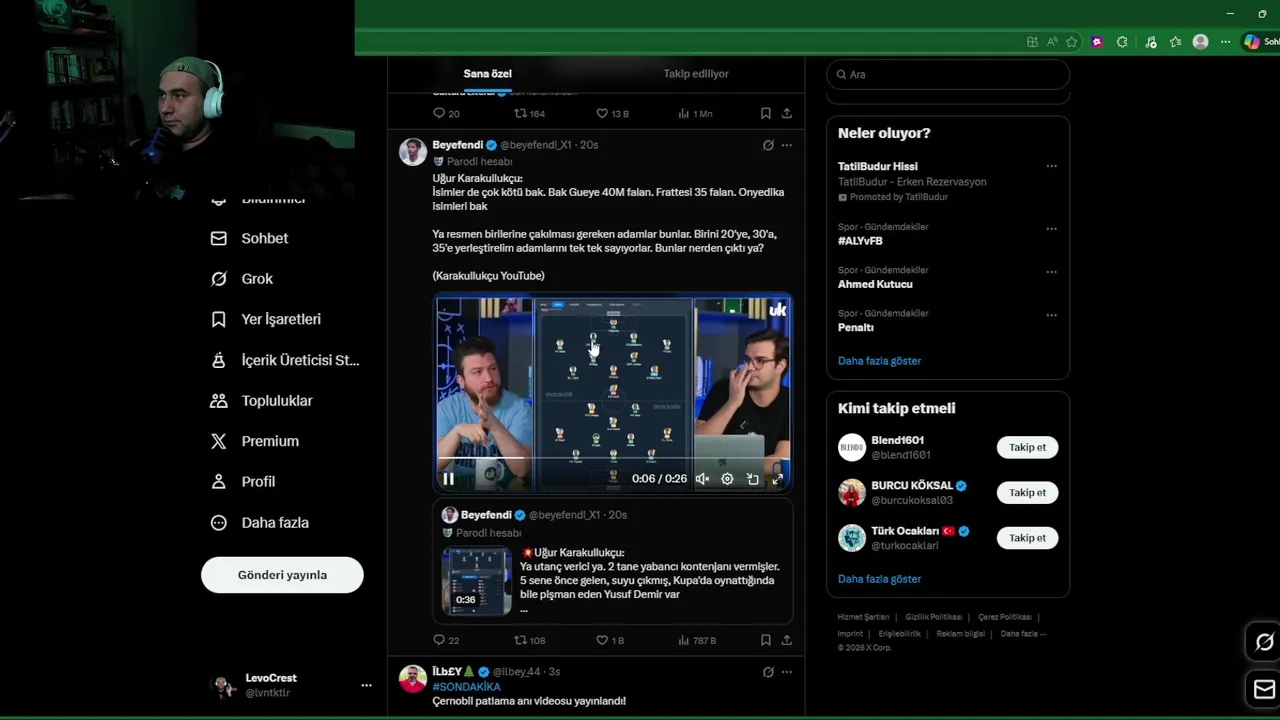1280x720 pixels.
Task: Unmute the video using the speaker icon
Action: click(702, 479)
